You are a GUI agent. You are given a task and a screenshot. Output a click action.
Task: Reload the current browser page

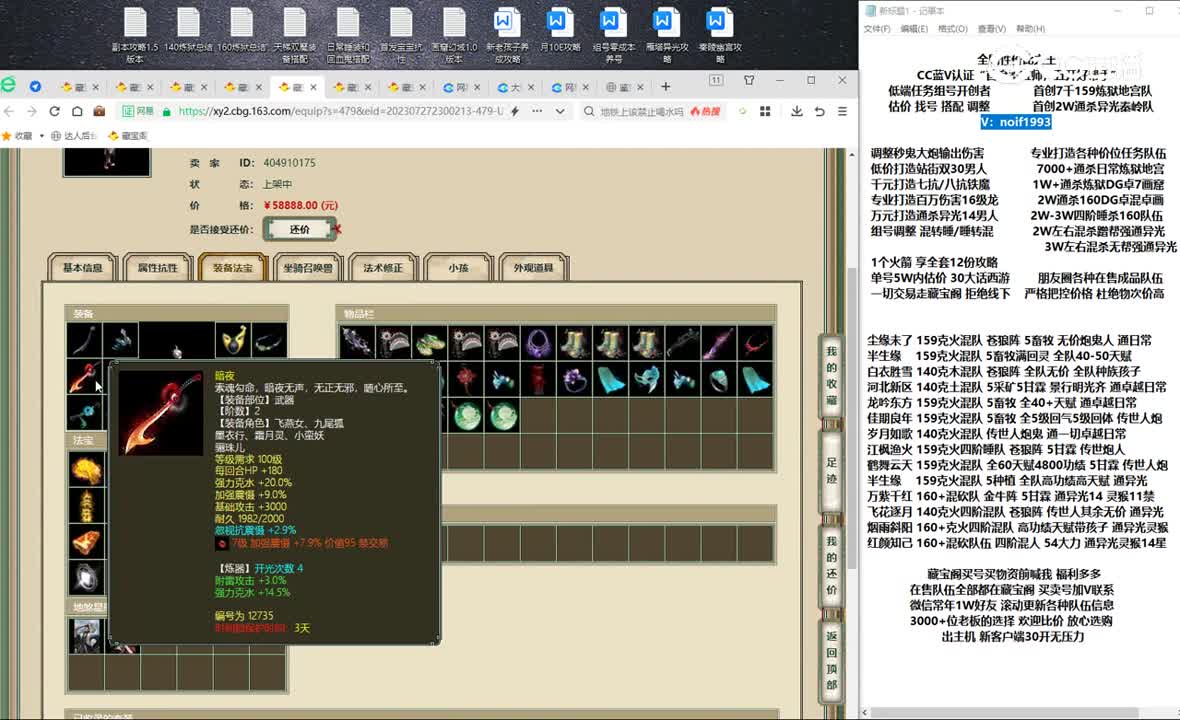point(54,111)
